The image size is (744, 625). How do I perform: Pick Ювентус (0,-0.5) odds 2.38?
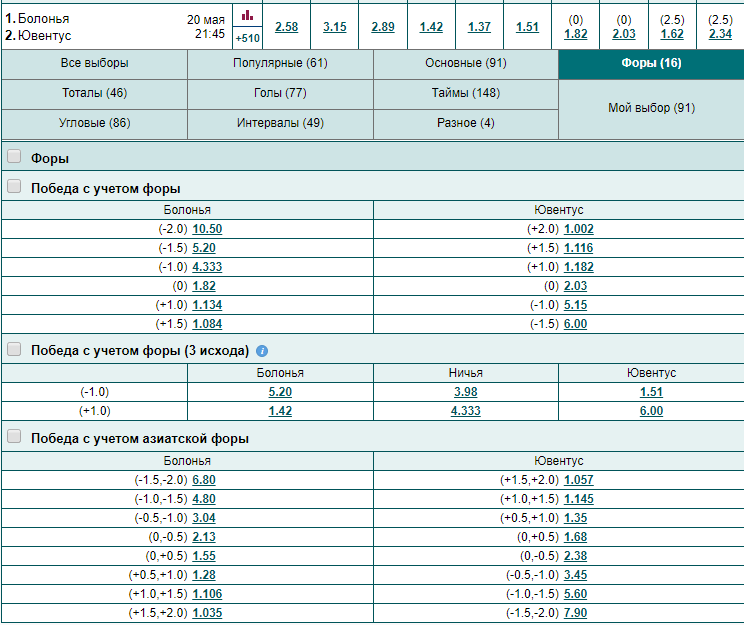[x=575, y=556]
